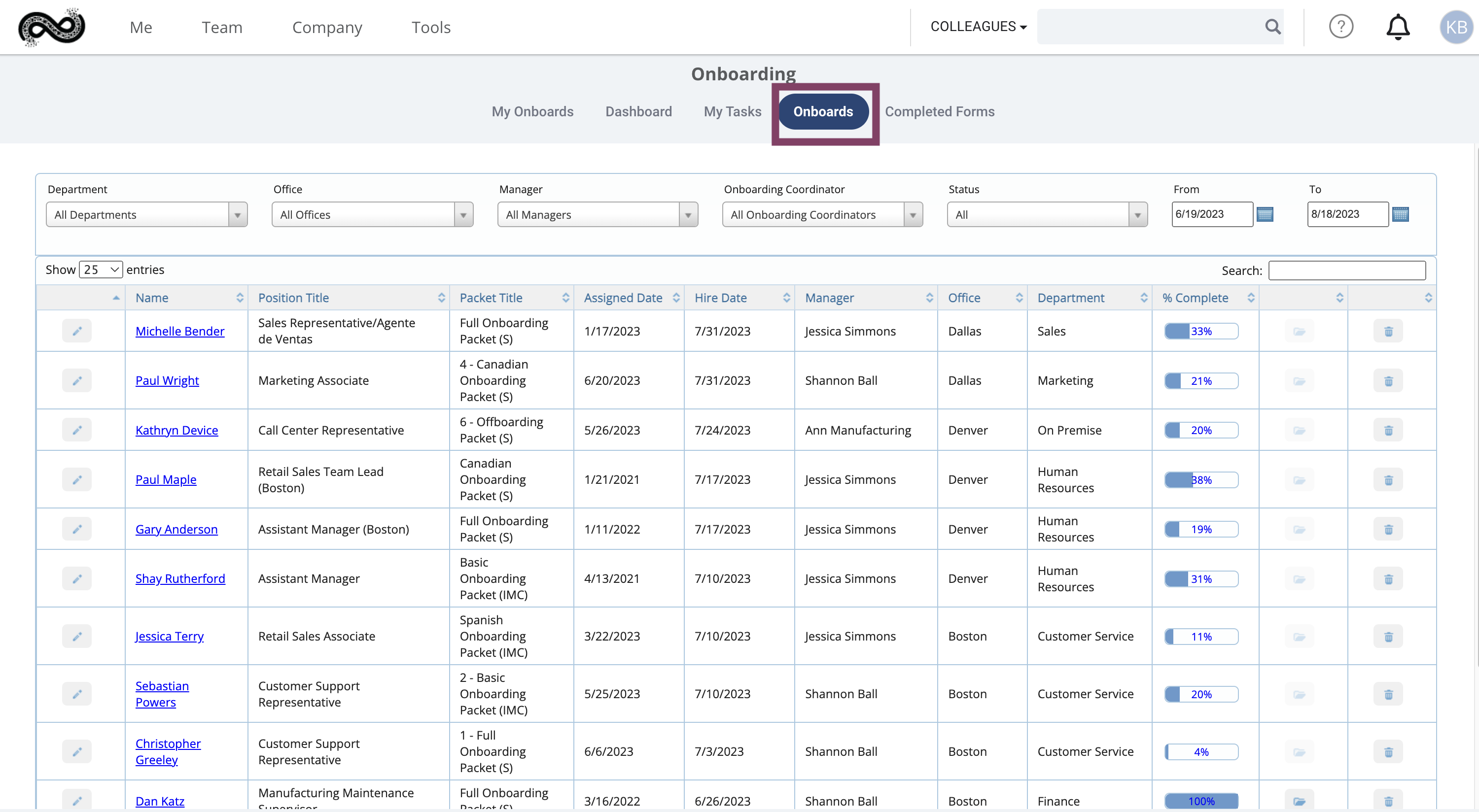1479x812 pixels.
Task: Open Jessica Terry's profile link
Action: click(170, 637)
